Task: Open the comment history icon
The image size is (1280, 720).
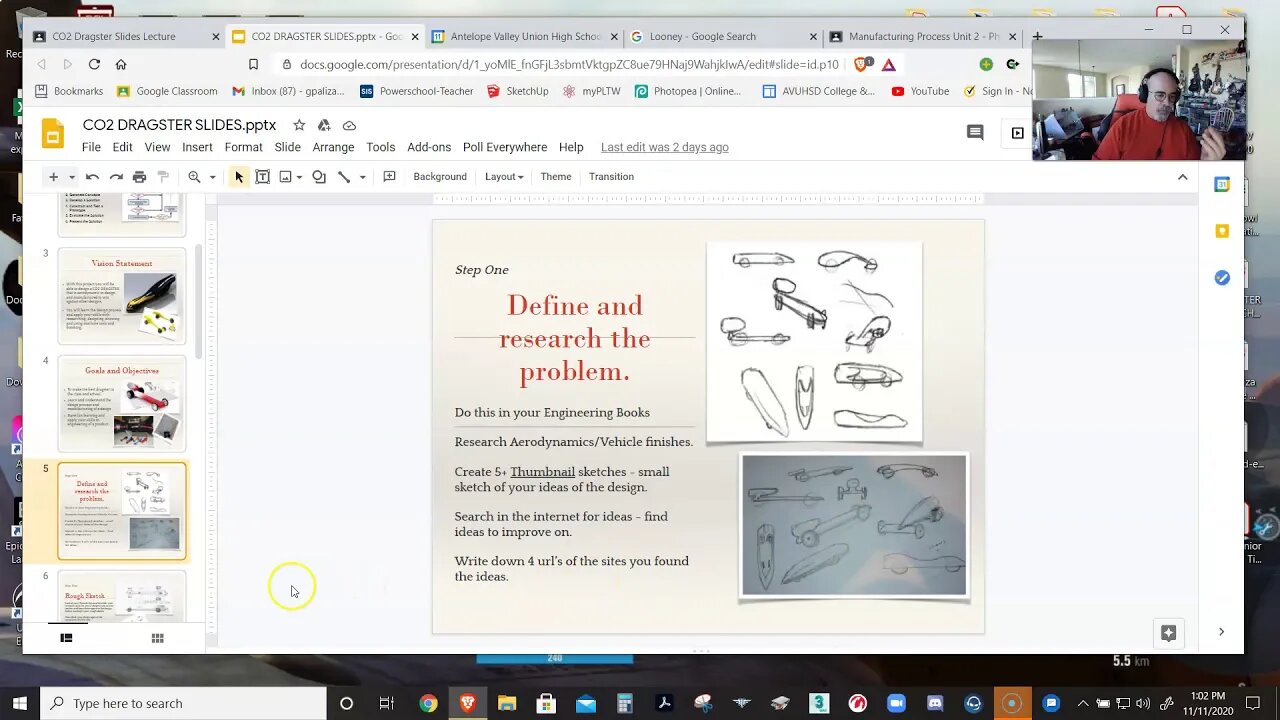Action: pos(975,132)
